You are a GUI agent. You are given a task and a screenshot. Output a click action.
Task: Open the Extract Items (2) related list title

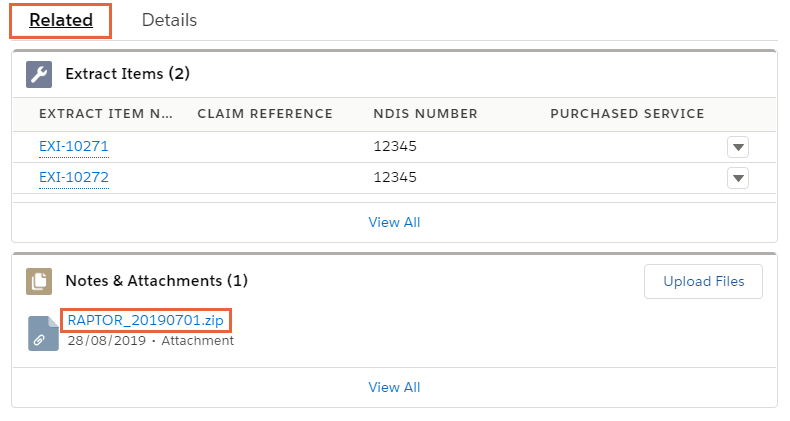point(127,74)
